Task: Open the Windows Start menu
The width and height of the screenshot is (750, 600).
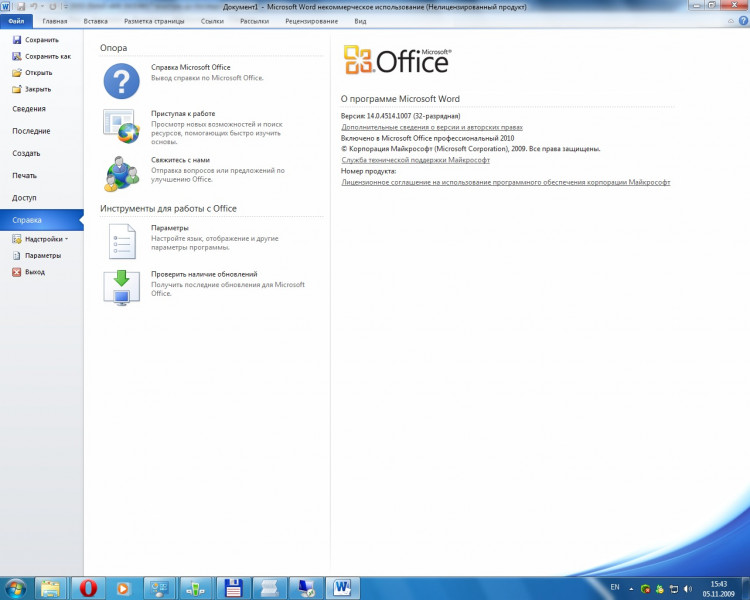Action: pos(15,588)
